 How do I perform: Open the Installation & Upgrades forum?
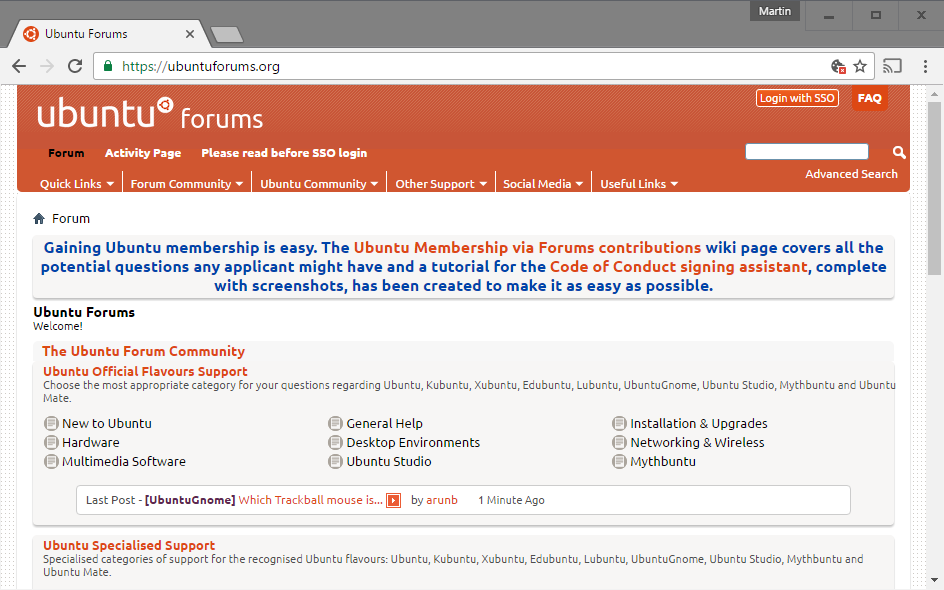click(x=698, y=423)
